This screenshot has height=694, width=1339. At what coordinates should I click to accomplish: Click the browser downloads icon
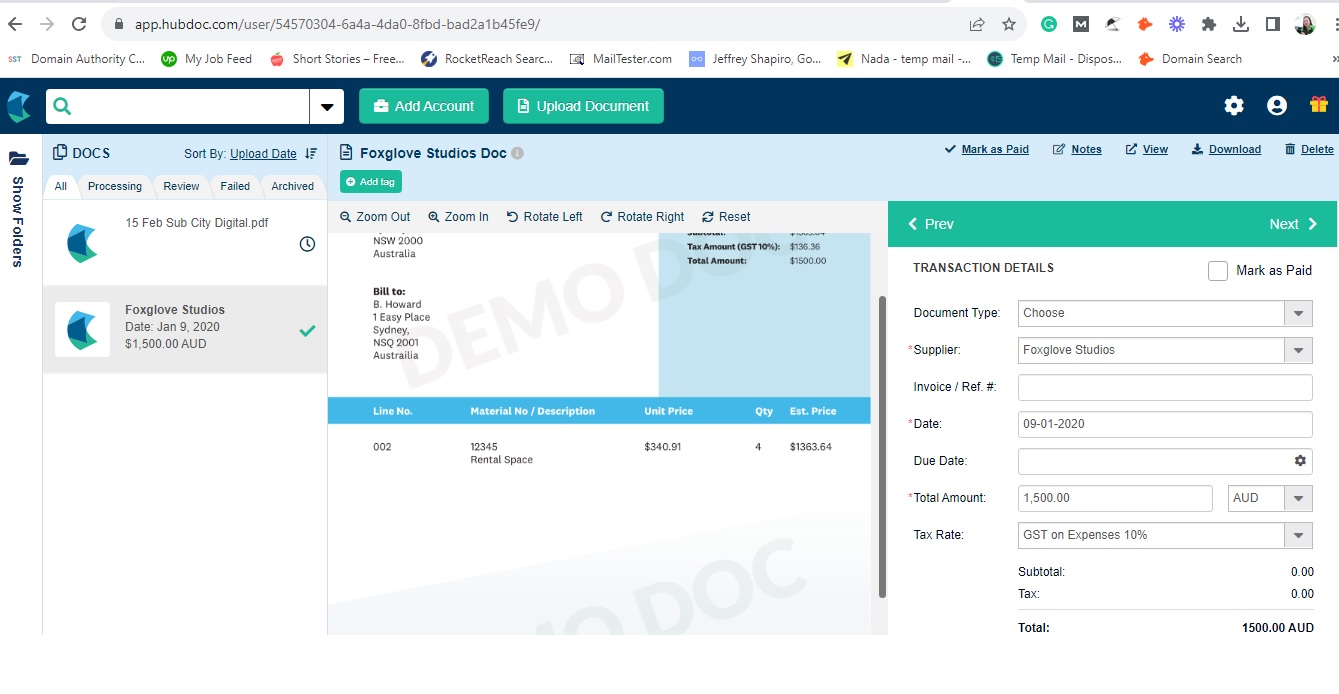click(x=1241, y=24)
